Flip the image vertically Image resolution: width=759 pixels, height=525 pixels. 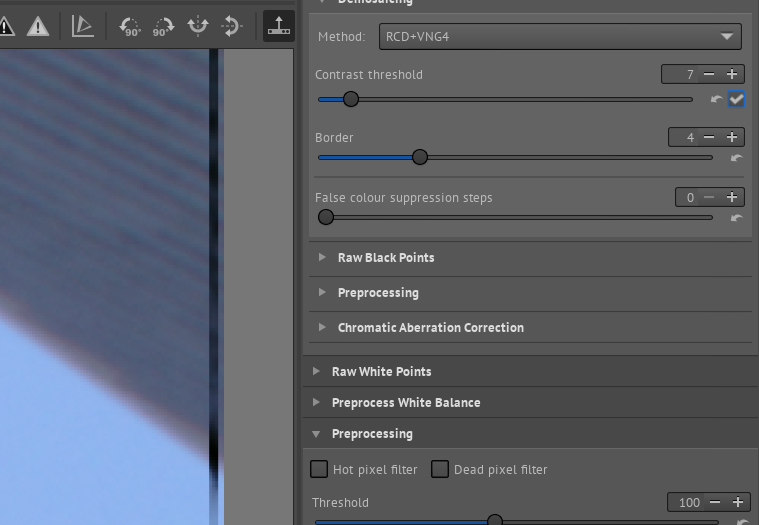pos(232,26)
